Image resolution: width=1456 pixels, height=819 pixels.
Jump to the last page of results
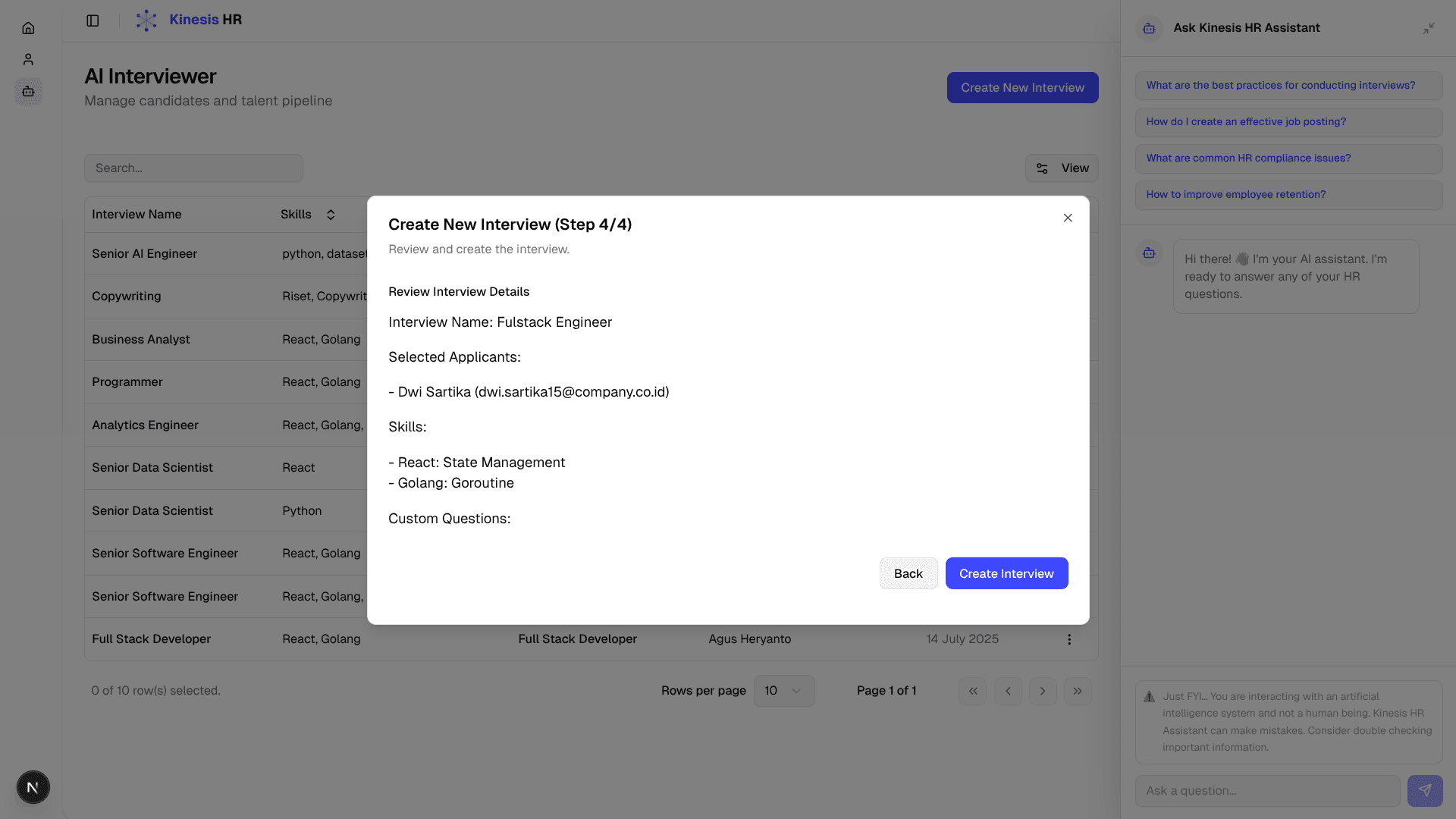coord(1078,691)
